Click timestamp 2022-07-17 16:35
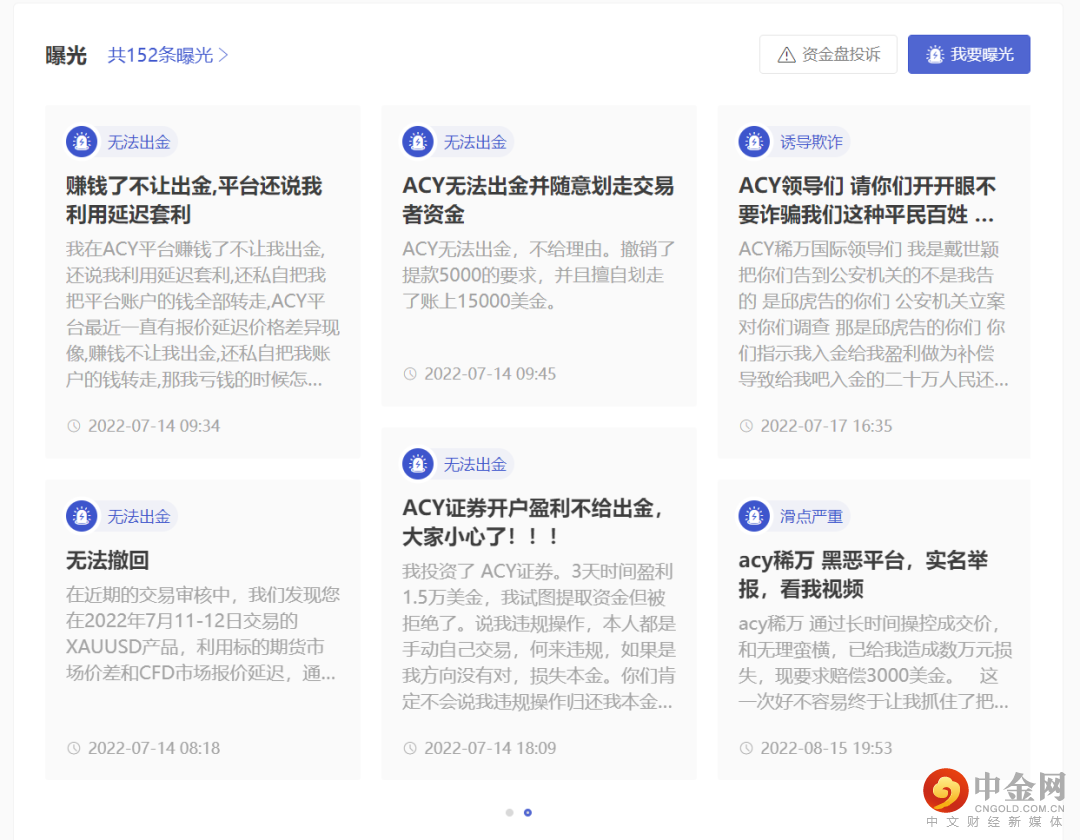This screenshot has height=840, width=1080. pos(827,426)
